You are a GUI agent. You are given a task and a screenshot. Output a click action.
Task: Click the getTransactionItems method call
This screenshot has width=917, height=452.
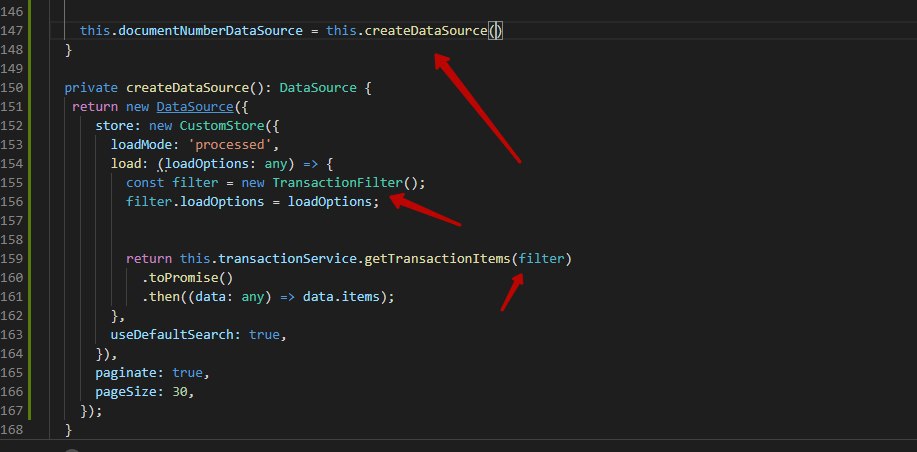437,258
